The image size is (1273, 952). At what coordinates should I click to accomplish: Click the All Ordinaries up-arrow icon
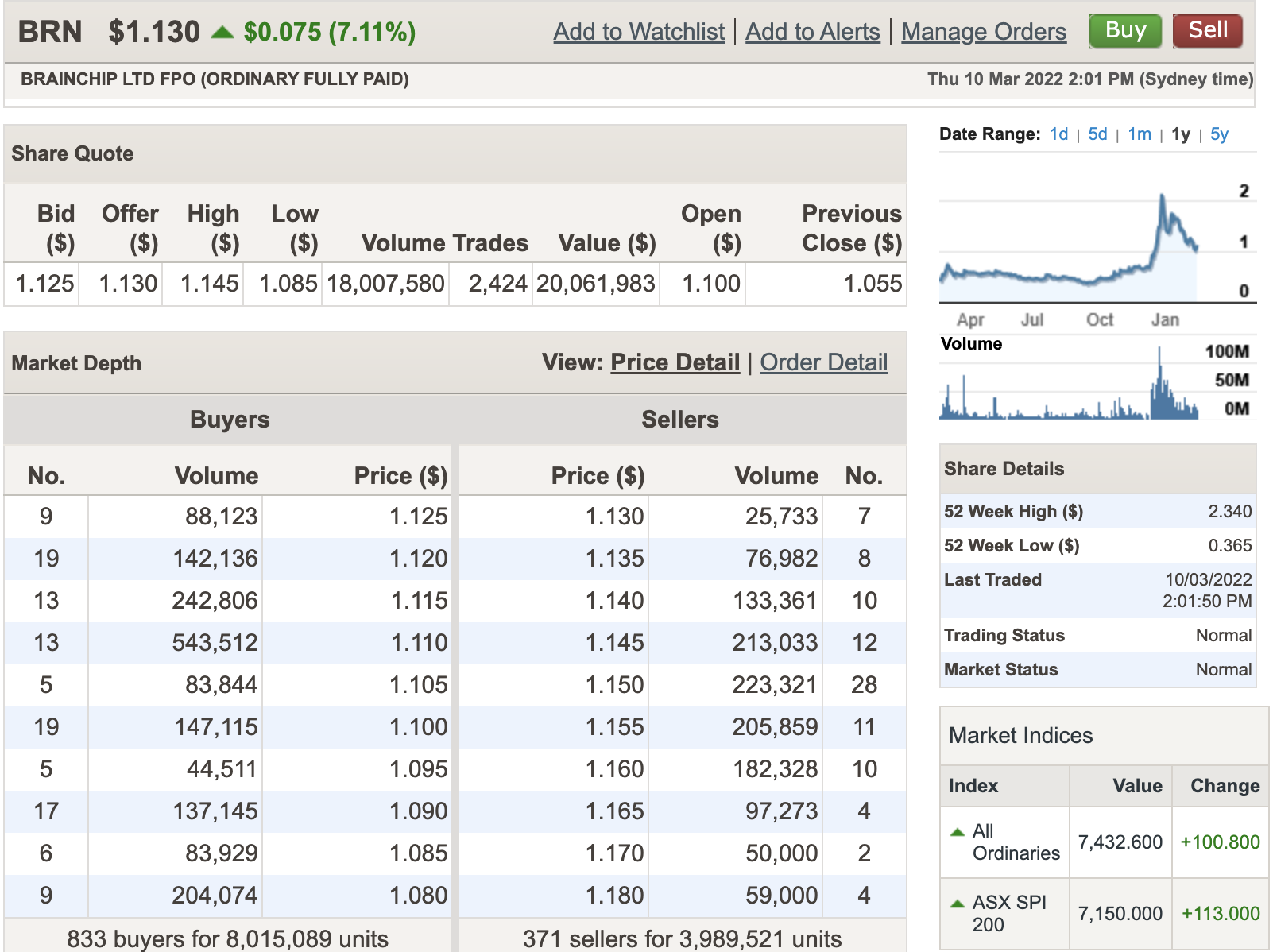click(x=958, y=832)
